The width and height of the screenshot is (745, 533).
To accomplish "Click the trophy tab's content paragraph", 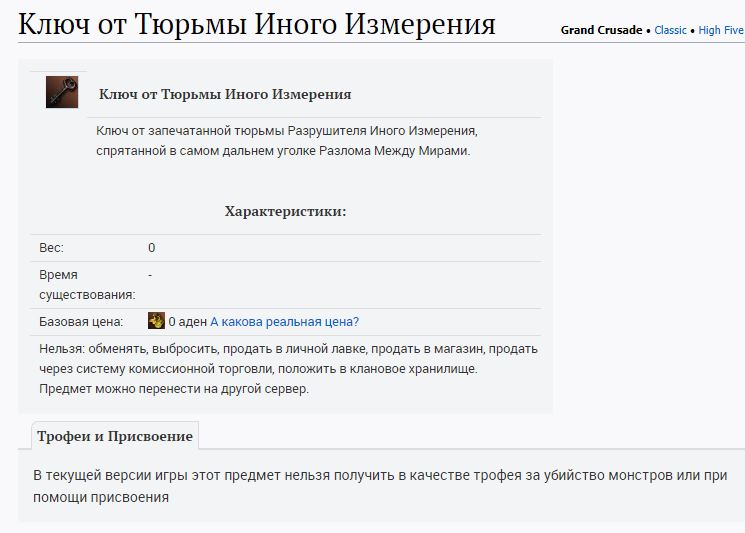I will click(x=380, y=485).
